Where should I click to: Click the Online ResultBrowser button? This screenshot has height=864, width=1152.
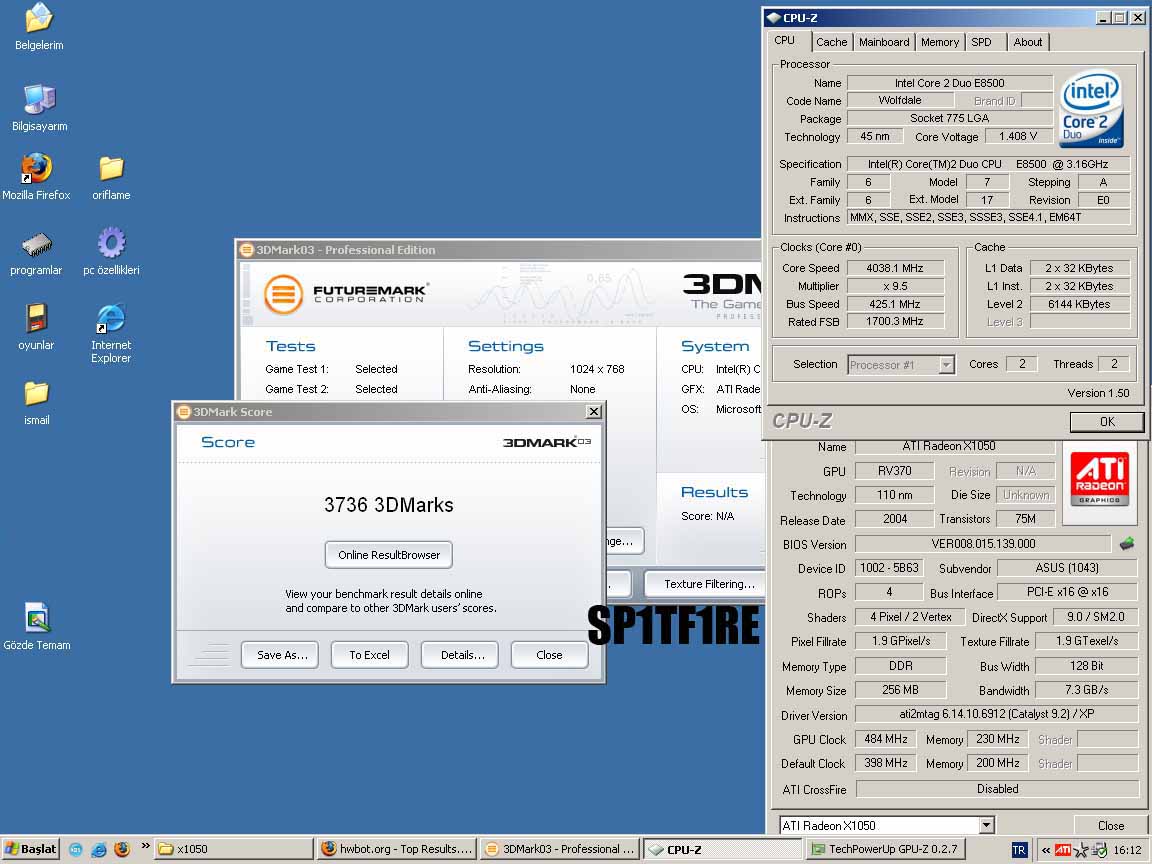click(x=389, y=555)
